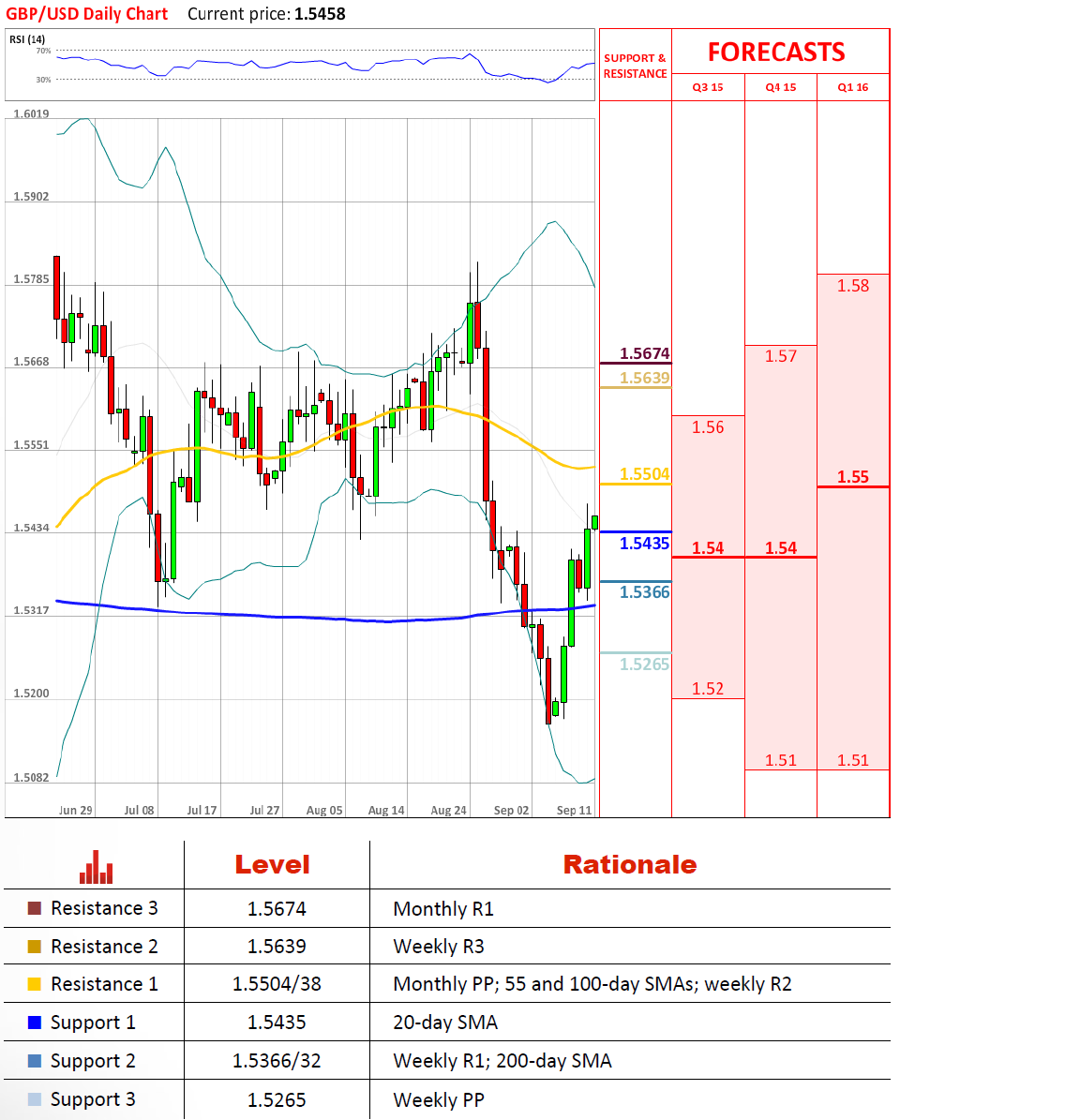
Task: Click the GBP/USD Daily Chart title
Action: [86, 14]
